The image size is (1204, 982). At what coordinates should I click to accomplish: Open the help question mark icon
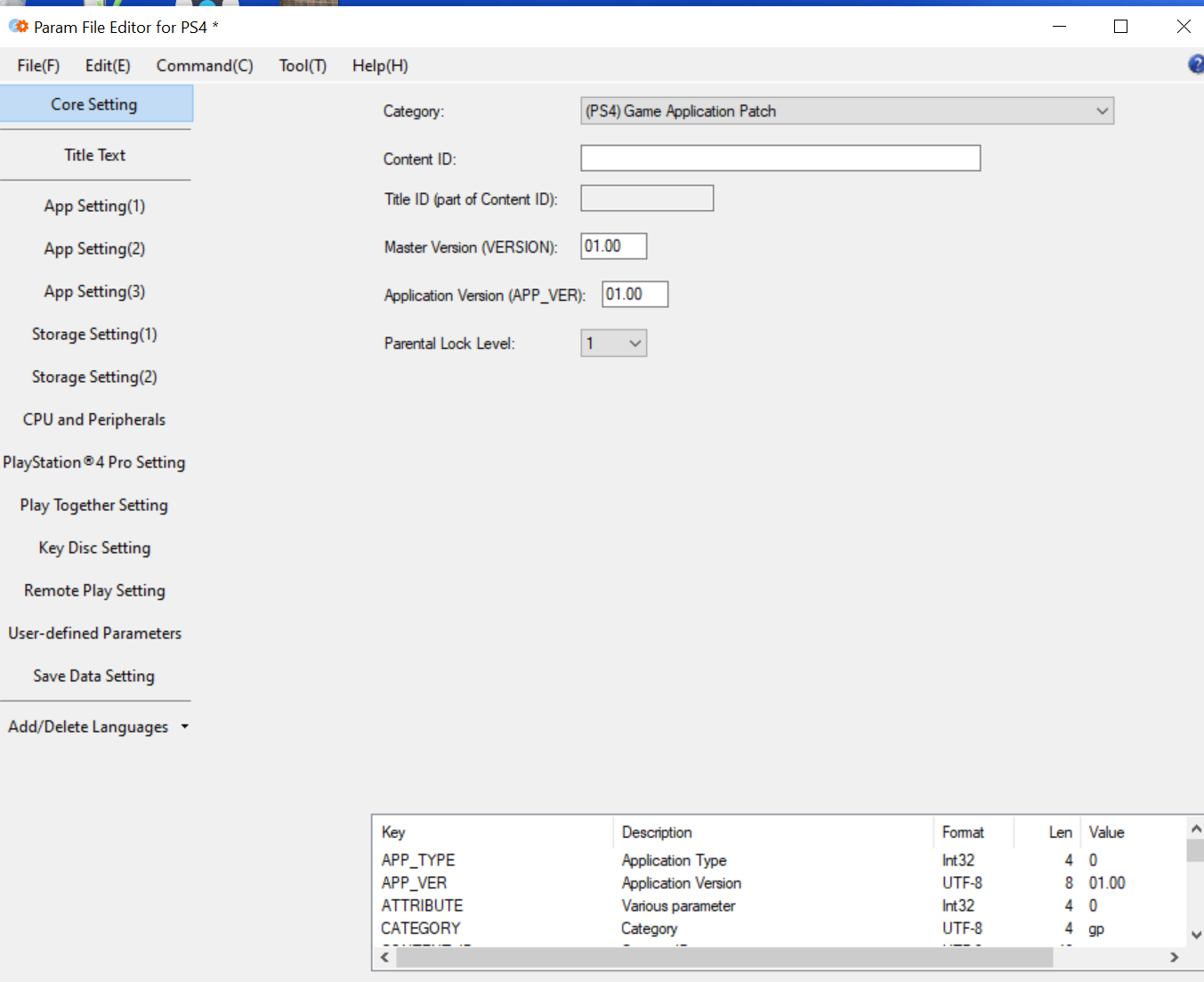tap(1196, 64)
